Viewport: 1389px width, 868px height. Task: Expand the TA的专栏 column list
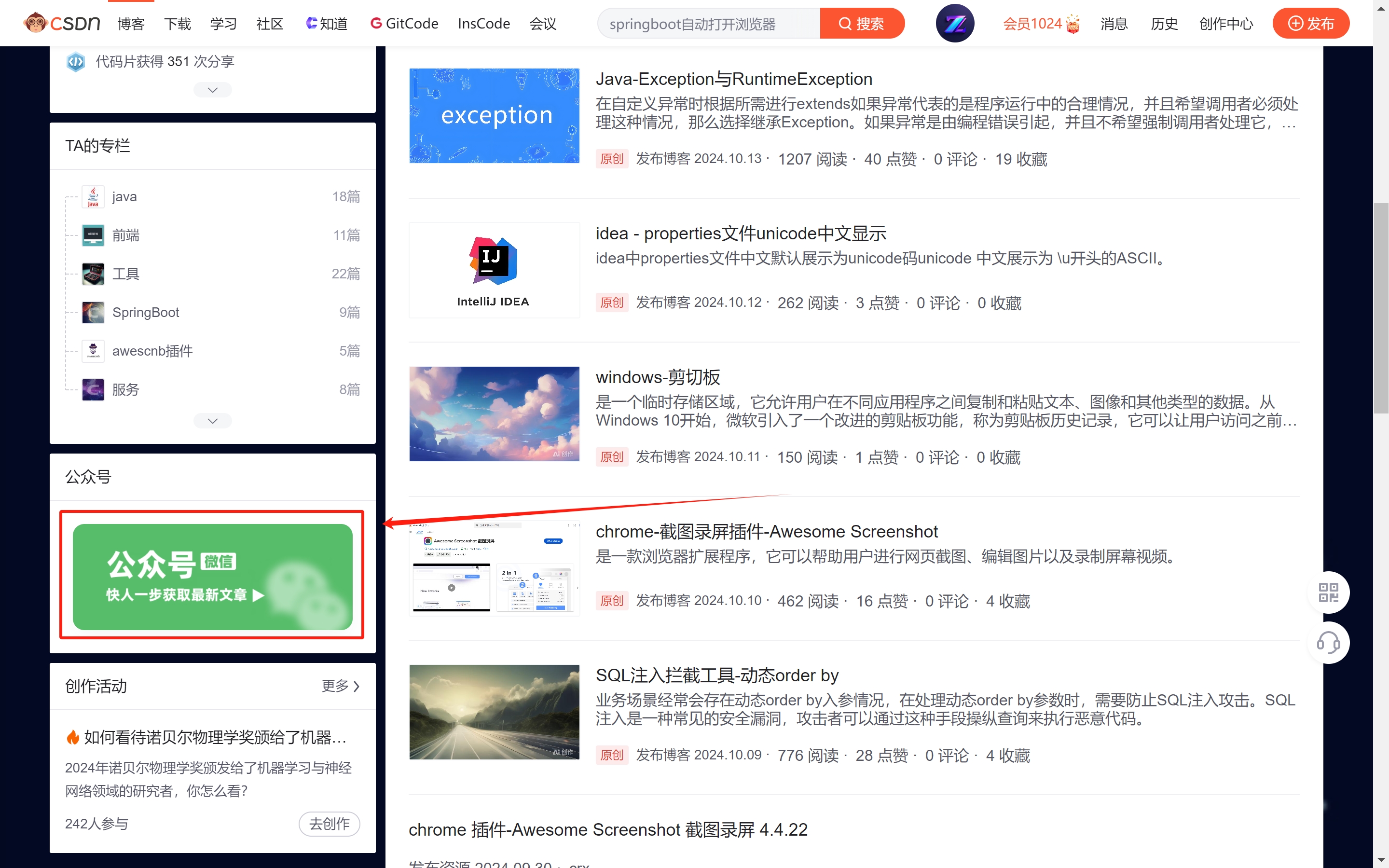pos(212,421)
